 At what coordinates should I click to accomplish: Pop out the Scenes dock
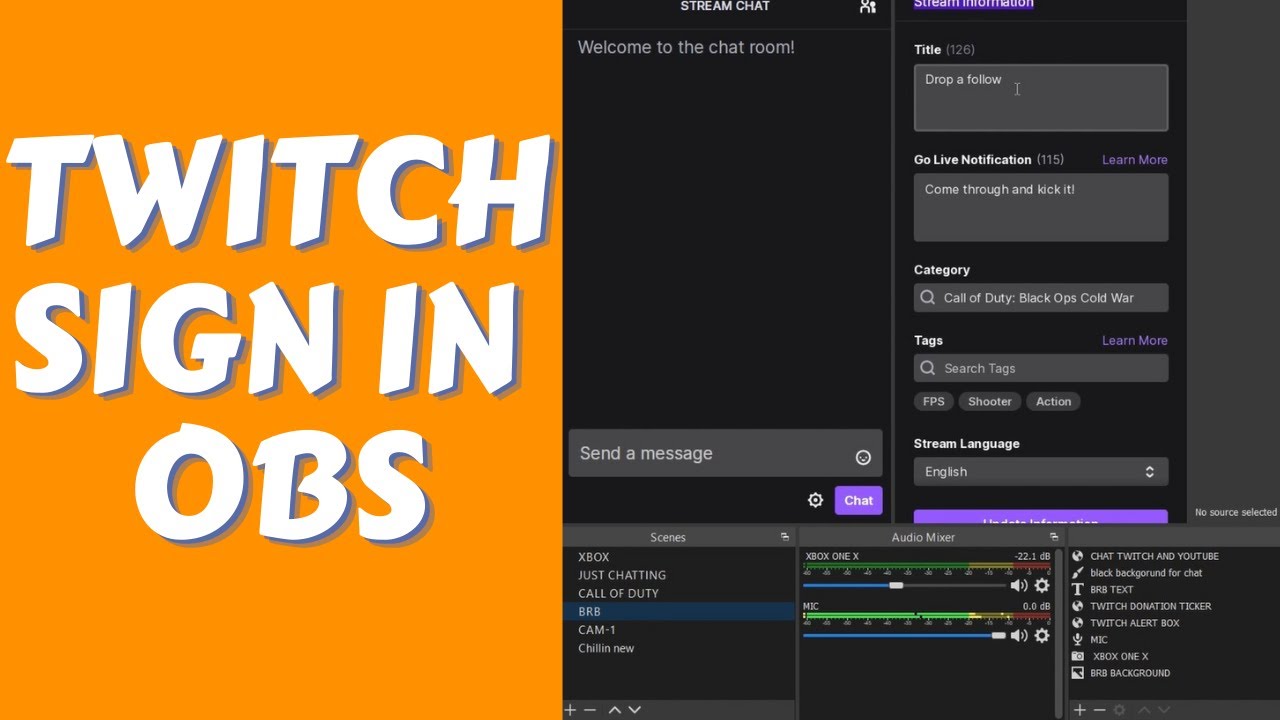[x=785, y=537]
